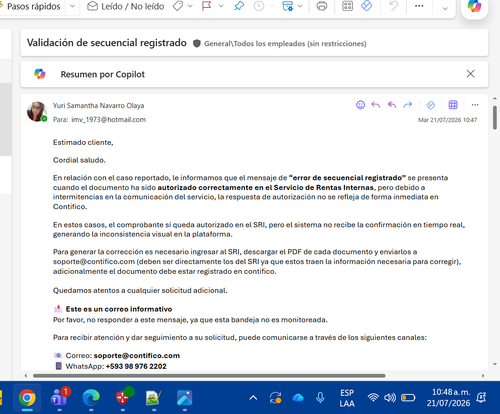Click the date Mar 21/07/2026 10:47
The image size is (500, 414).
(447, 120)
